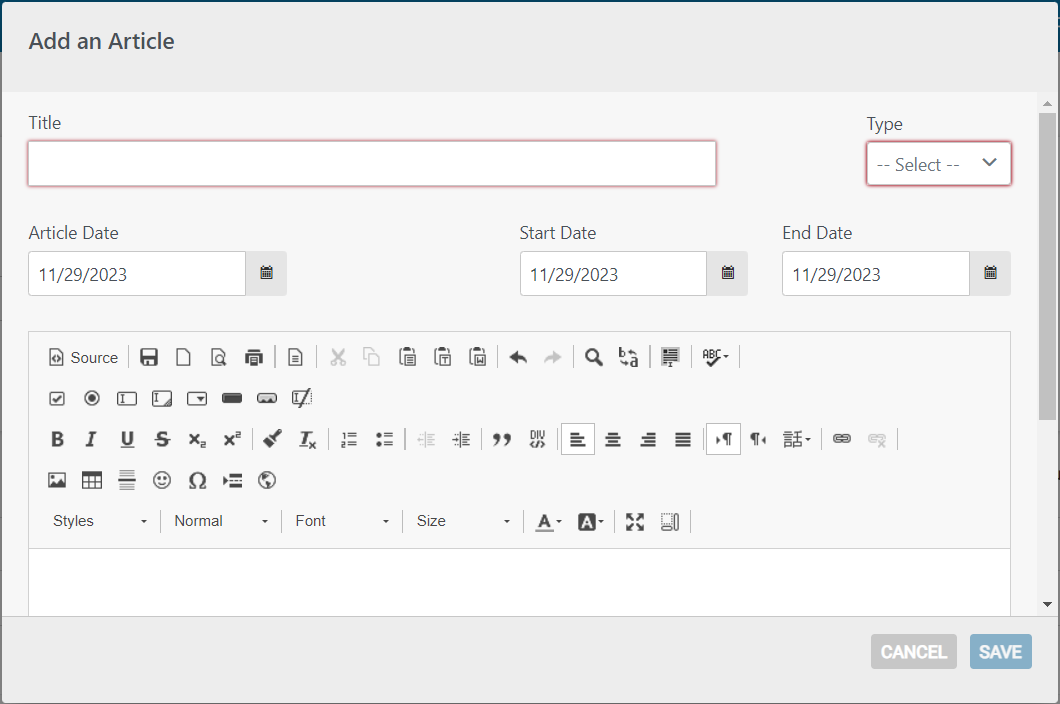Toggle block quote formatting

(502, 440)
